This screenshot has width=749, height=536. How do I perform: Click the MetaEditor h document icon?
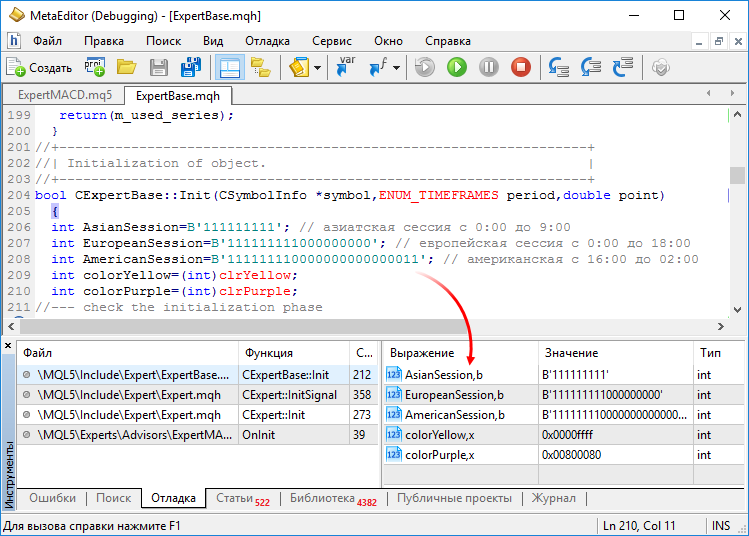pos(14,41)
